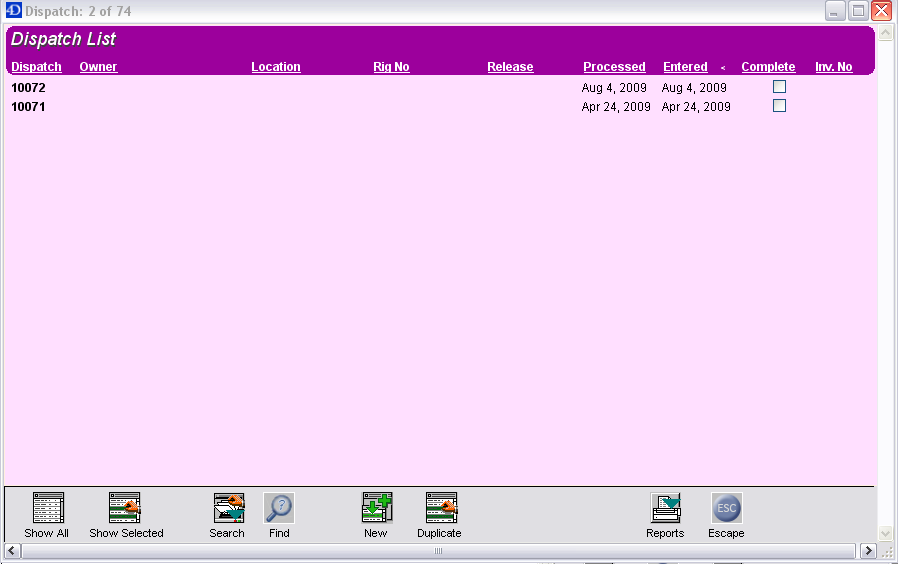Duplicate the selected dispatch

[440, 508]
